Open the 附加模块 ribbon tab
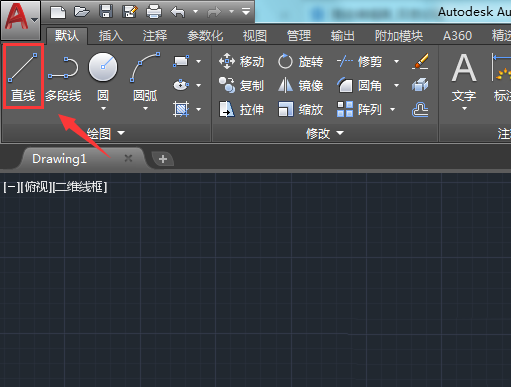Viewport: 511px width, 387px height. (x=399, y=36)
